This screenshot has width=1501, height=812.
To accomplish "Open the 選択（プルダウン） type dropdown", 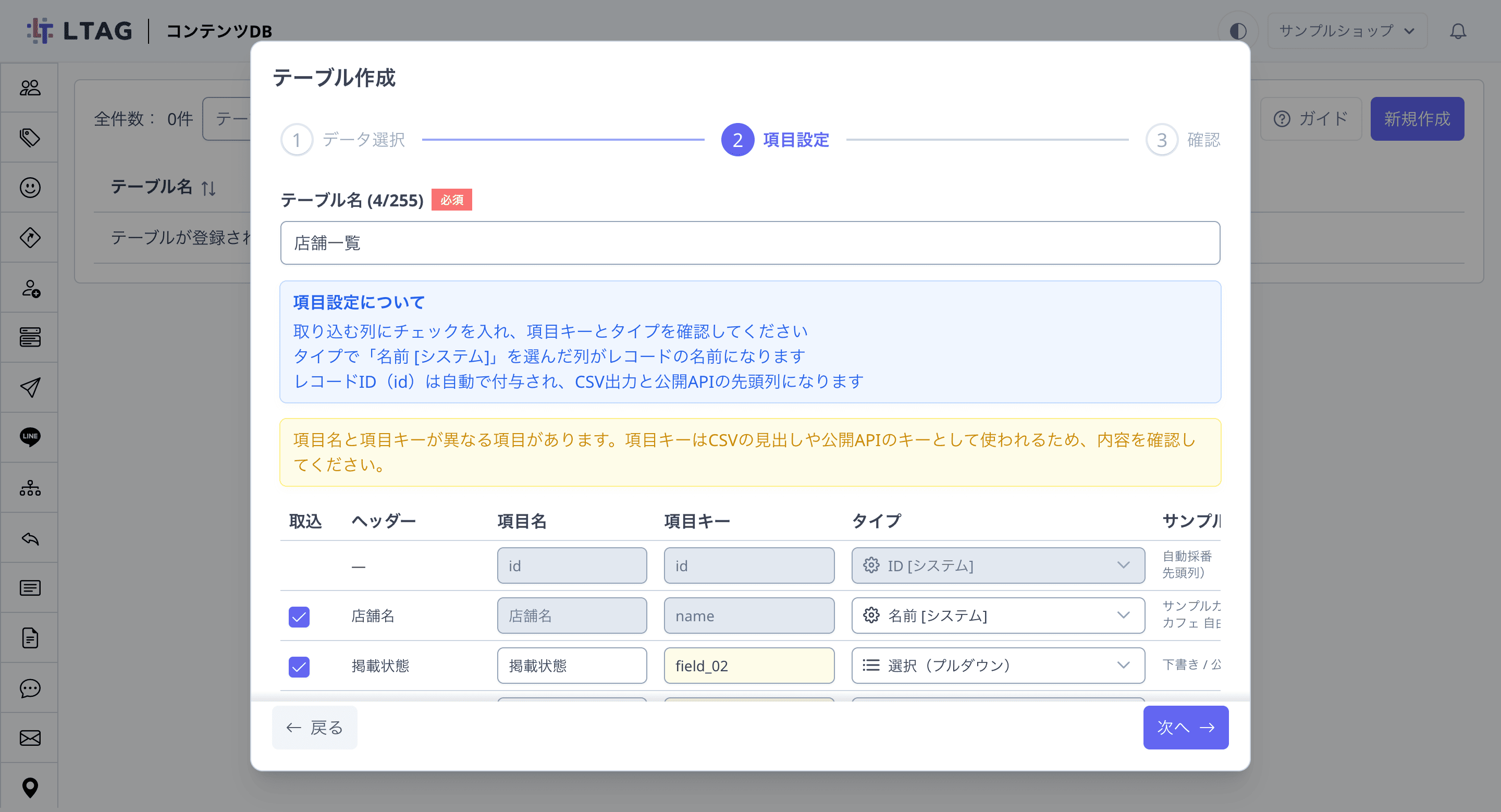I will pyautogui.click(x=998, y=666).
